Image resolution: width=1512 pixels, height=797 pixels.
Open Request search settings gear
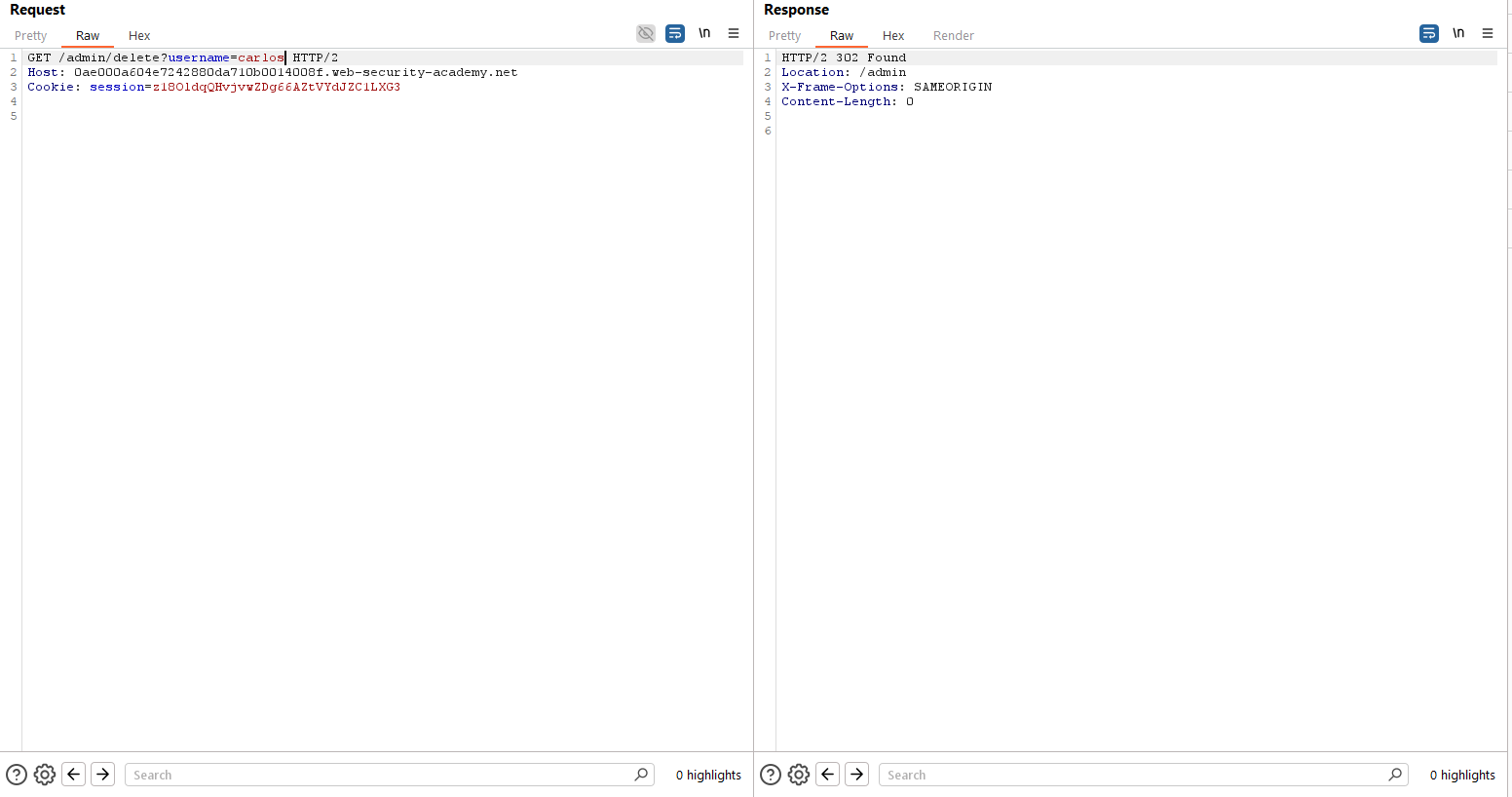[x=45, y=775]
